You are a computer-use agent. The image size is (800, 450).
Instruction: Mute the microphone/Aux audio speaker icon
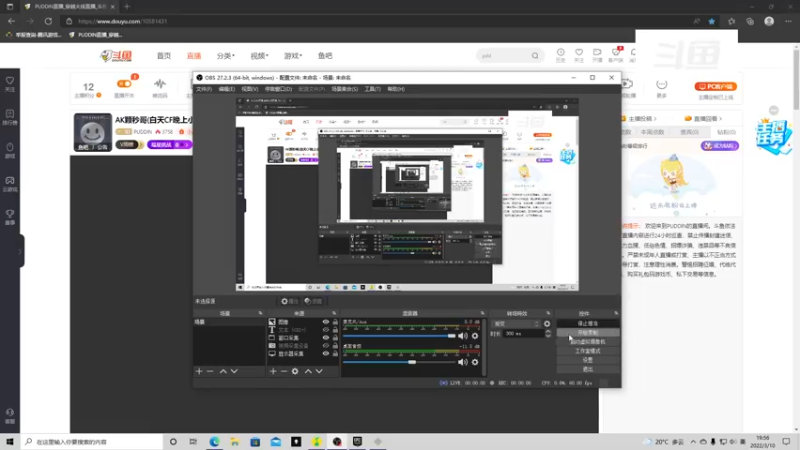pos(462,336)
